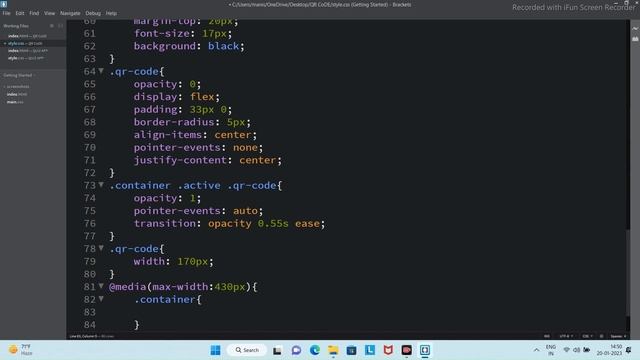
Task: Open Live Preview lightning bolt icon
Action: tap(635, 29)
